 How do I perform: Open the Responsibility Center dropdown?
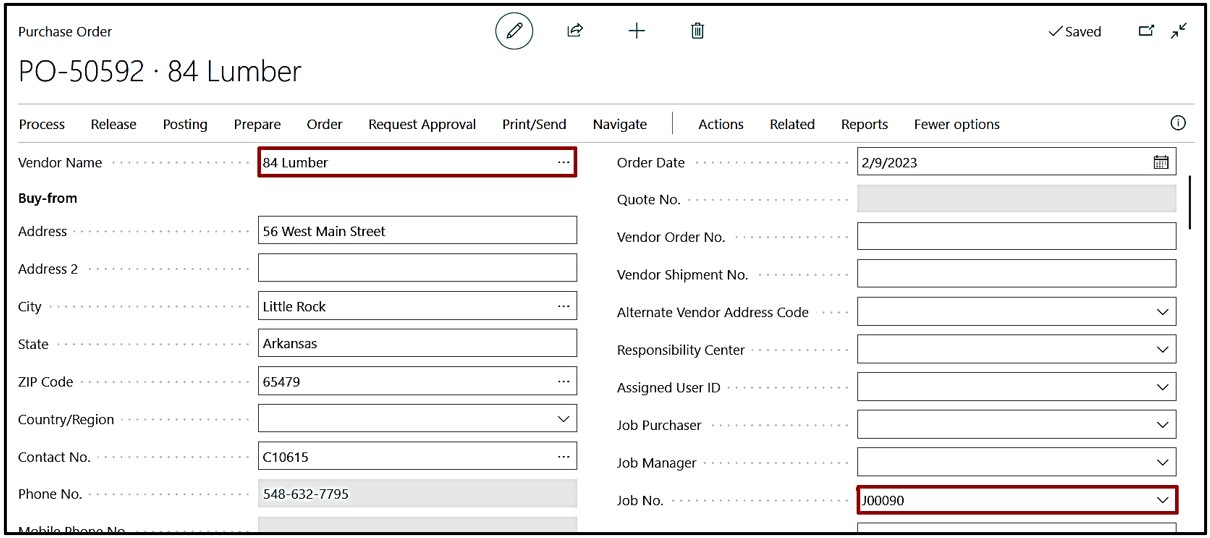(1162, 350)
